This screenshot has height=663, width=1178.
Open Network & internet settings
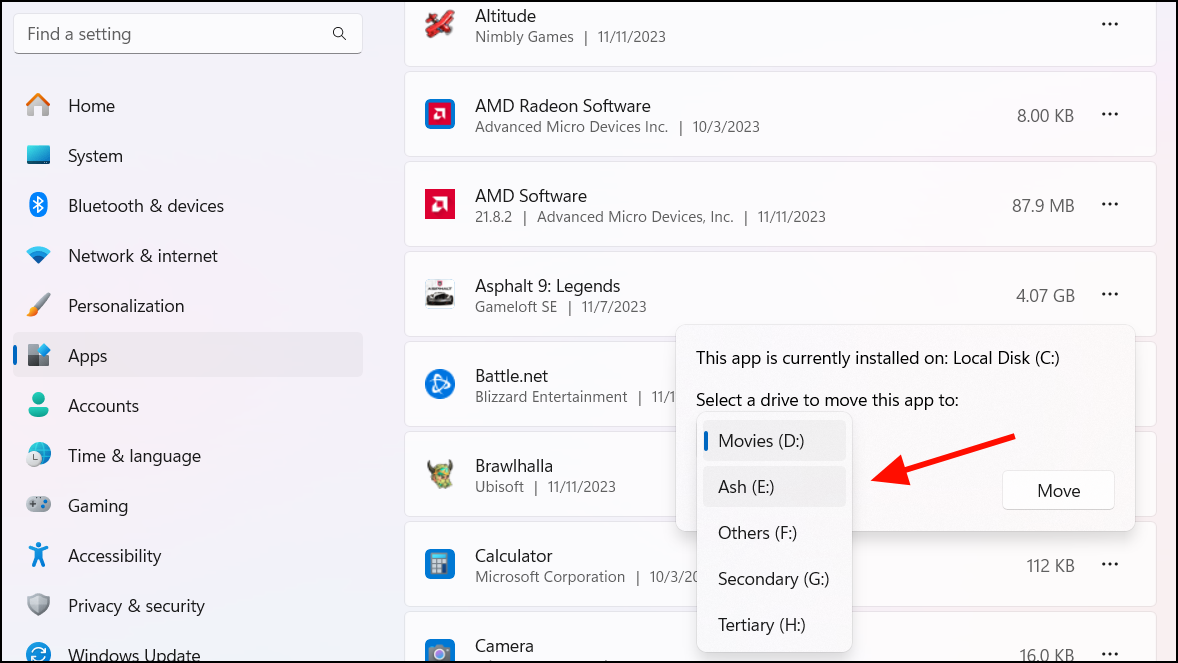pyautogui.click(x=188, y=256)
